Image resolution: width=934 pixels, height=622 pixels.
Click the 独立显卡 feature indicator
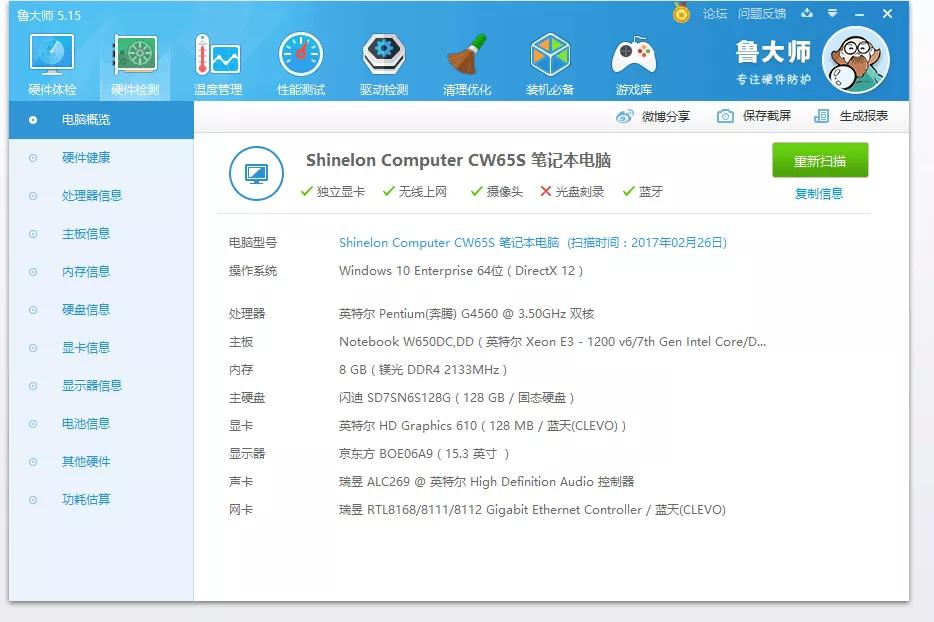click(333, 191)
